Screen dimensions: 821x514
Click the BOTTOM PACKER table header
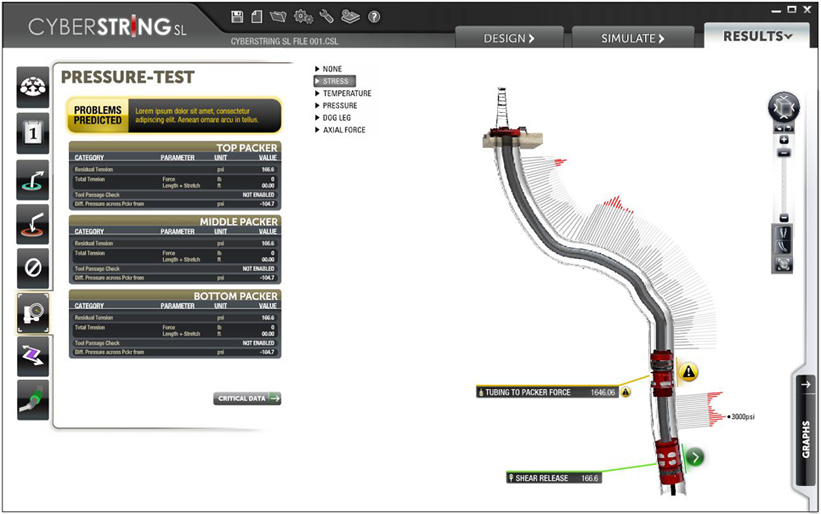(175, 296)
